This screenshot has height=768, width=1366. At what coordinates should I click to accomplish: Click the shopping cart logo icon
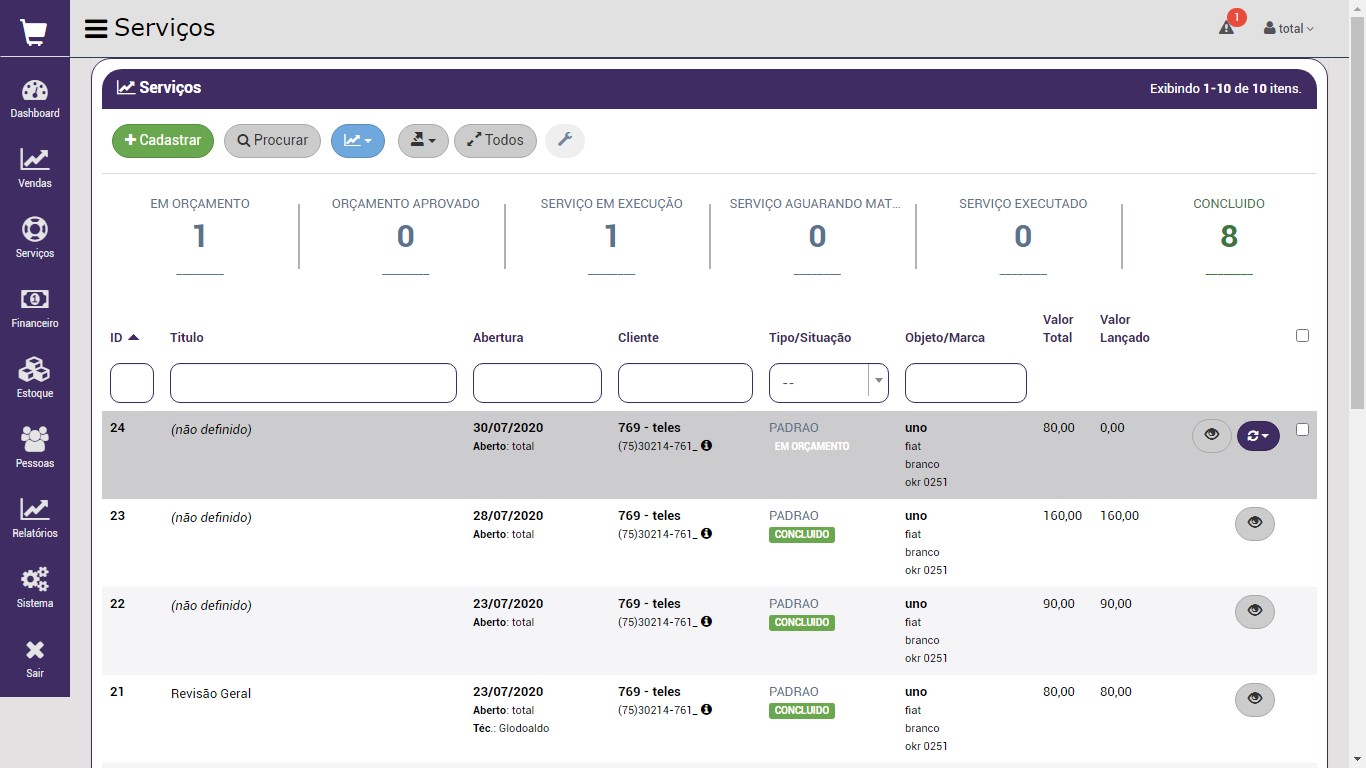(34, 32)
